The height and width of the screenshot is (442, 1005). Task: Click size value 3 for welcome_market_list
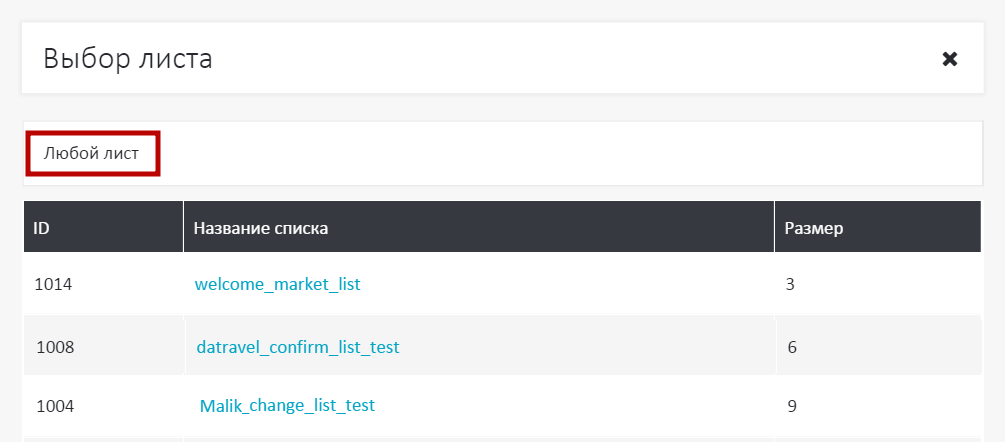[790, 284]
